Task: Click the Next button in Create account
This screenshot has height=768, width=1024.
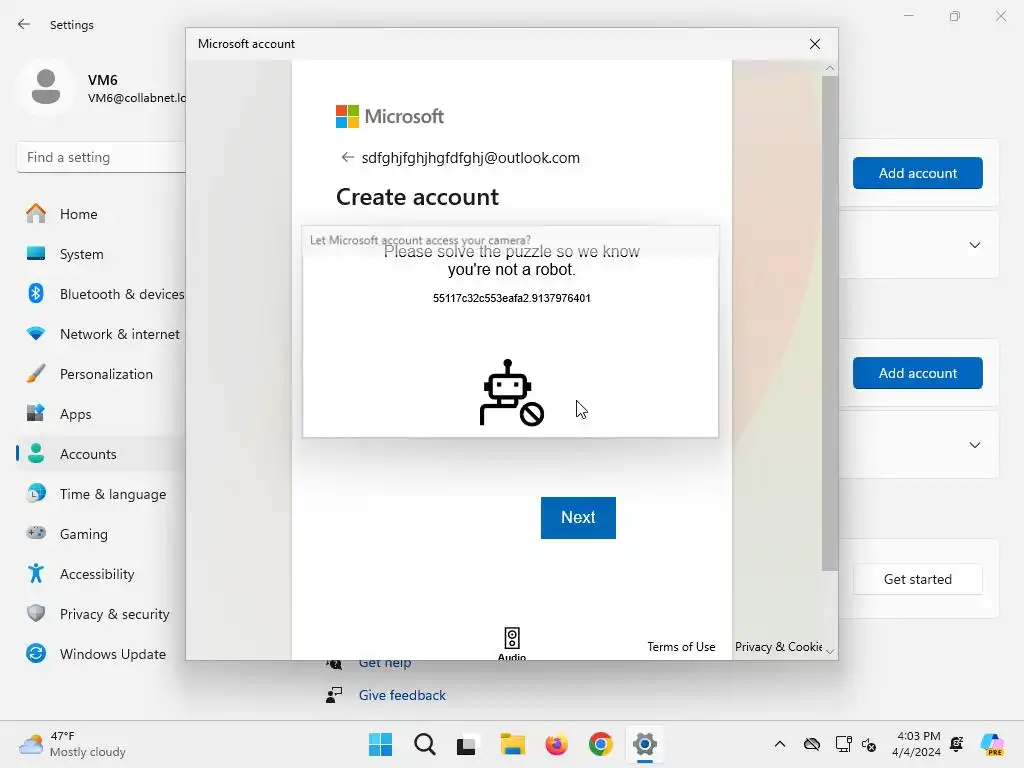Action: 578,517
